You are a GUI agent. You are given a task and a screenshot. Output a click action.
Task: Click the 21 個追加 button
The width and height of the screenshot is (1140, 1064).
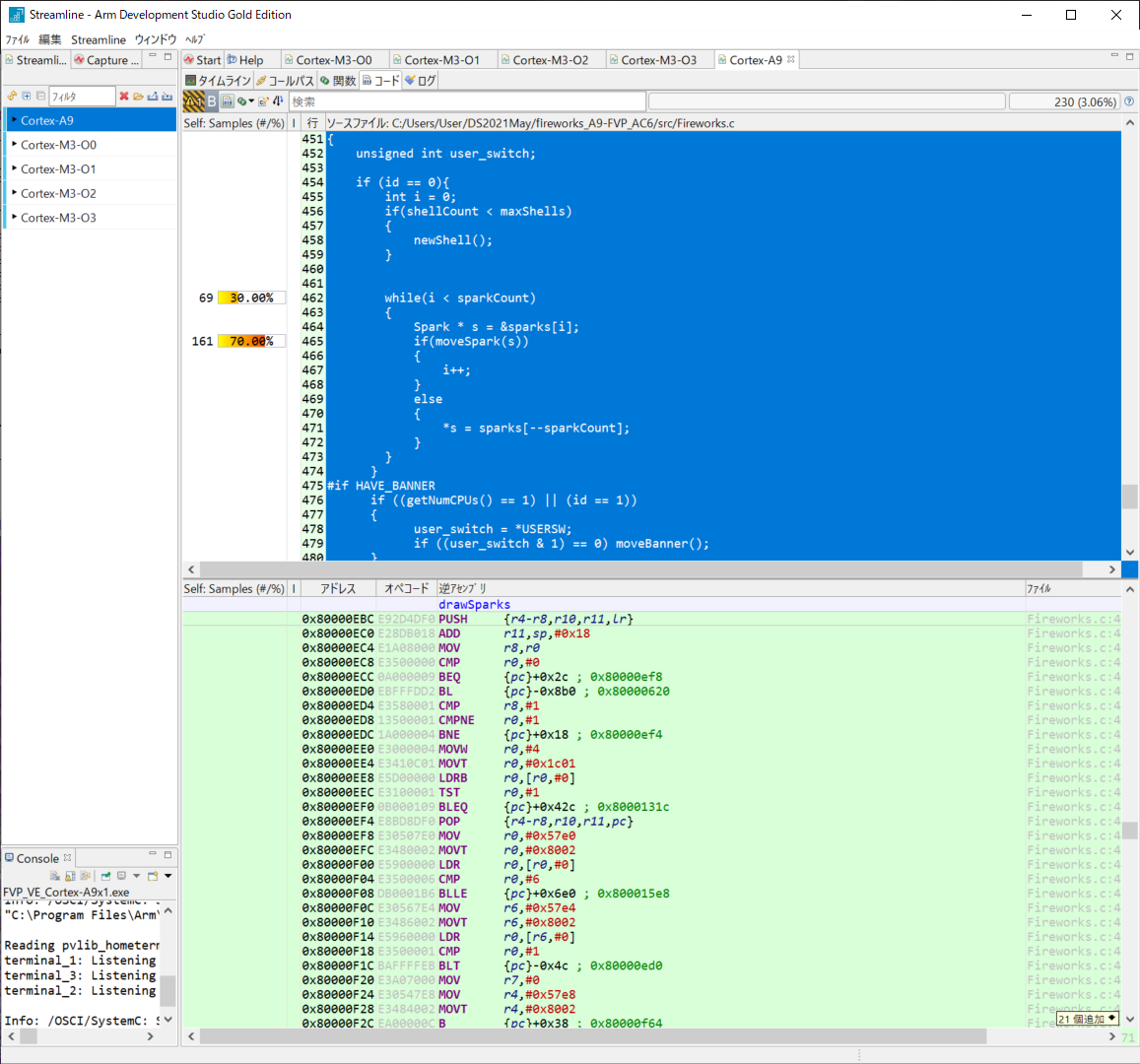(1087, 1019)
